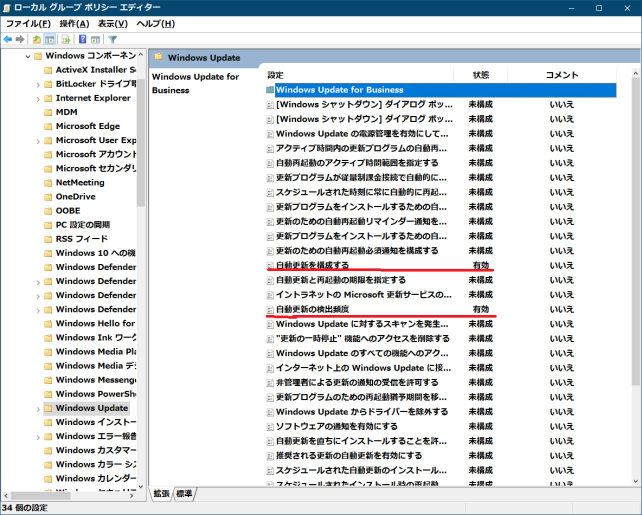The image size is (642, 515).
Task: Select Windows Hello for tree item
Action: [x=95, y=323]
